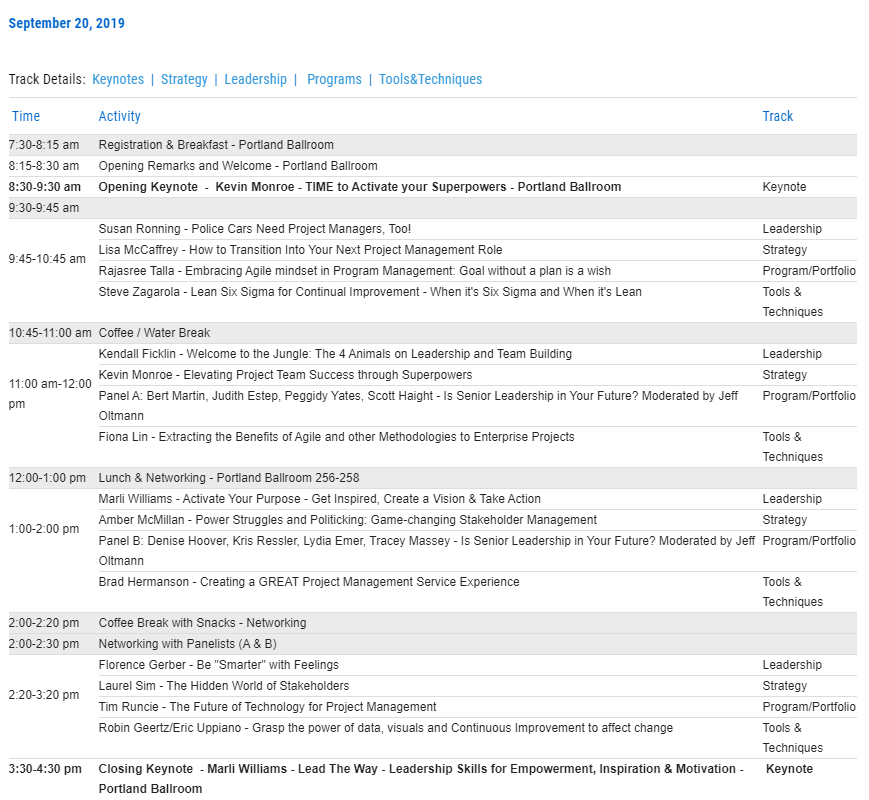Select Panel A with Bert Martin session
Image resolution: width=869 pixels, height=800 pixels.
pyautogui.click(x=418, y=406)
